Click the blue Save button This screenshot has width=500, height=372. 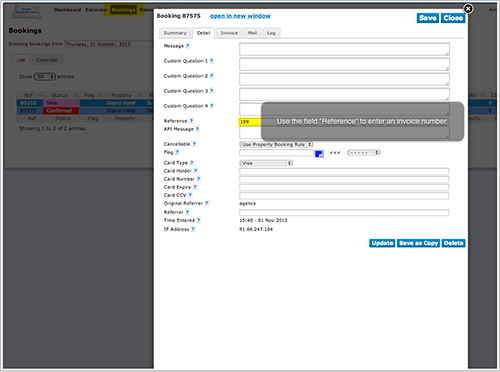(428, 18)
